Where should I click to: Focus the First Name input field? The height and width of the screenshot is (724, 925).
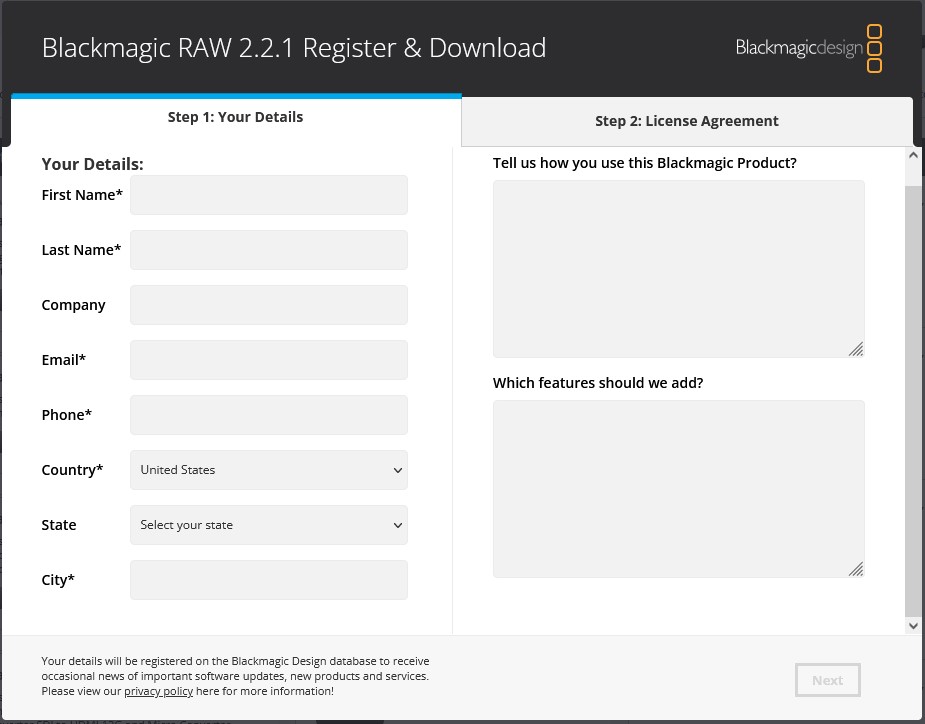point(268,195)
